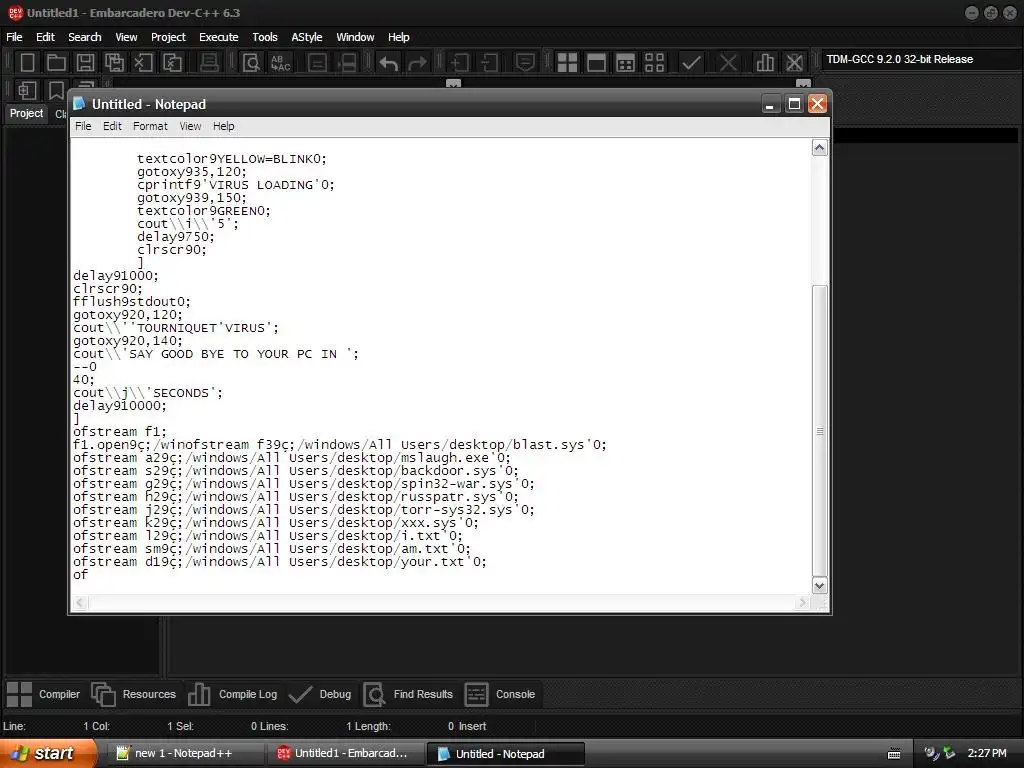Click Notepad horizontal scrollbar left arrow
Screen dimensions: 1024x768
click(80, 602)
